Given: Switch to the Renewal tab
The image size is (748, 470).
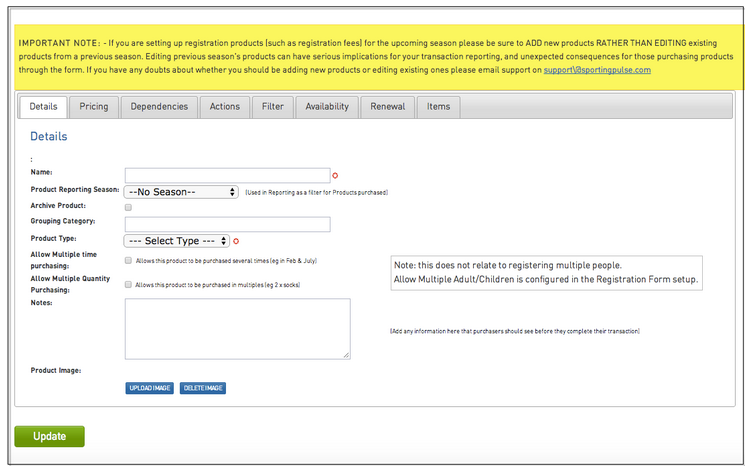Looking at the screenshot, I should click(387, 106).
